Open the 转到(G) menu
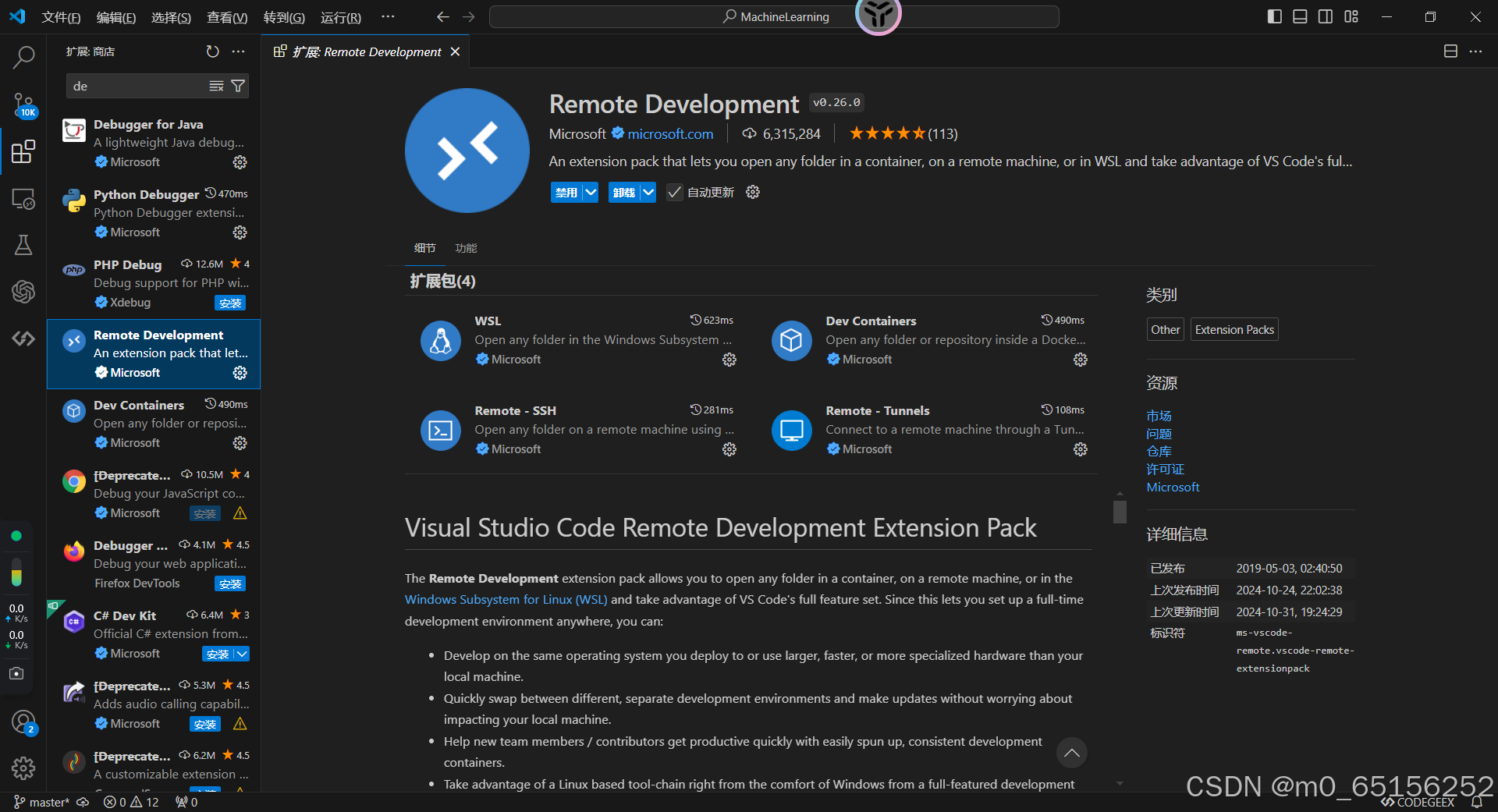 click(x=284, y=17)
